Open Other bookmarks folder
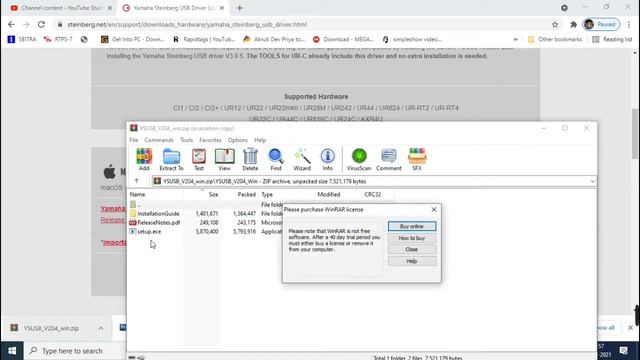Image resolution: width=640 pixels, height=360 pixels. click(555, 39)
